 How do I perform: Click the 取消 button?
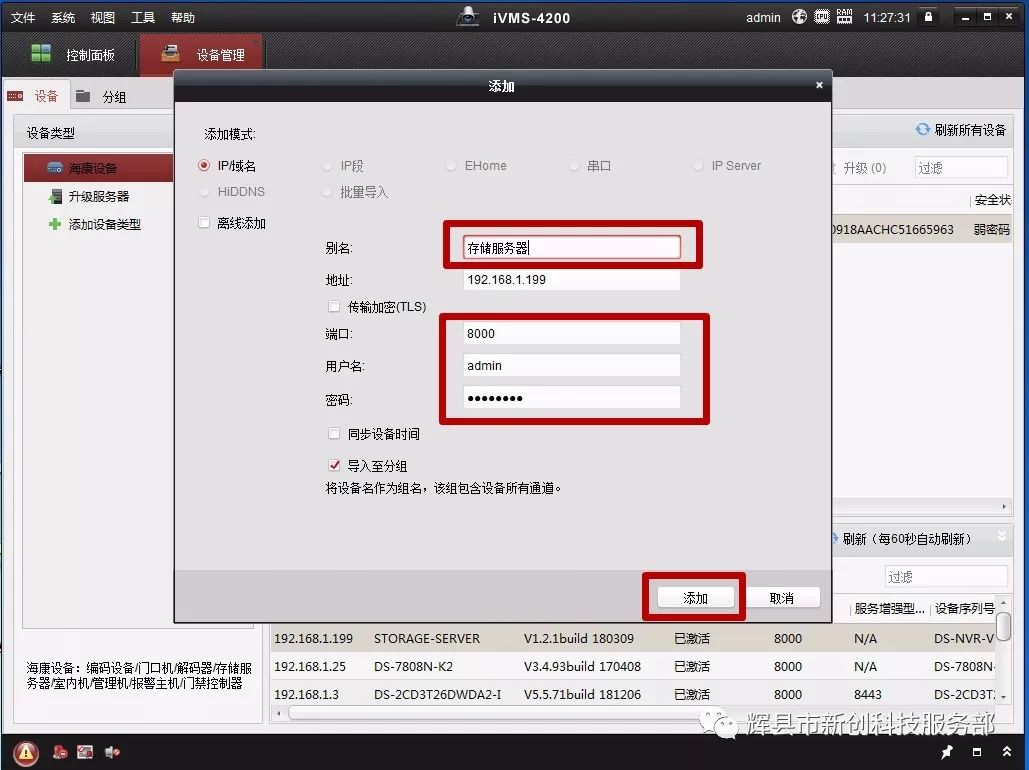(x=782, y=598)
